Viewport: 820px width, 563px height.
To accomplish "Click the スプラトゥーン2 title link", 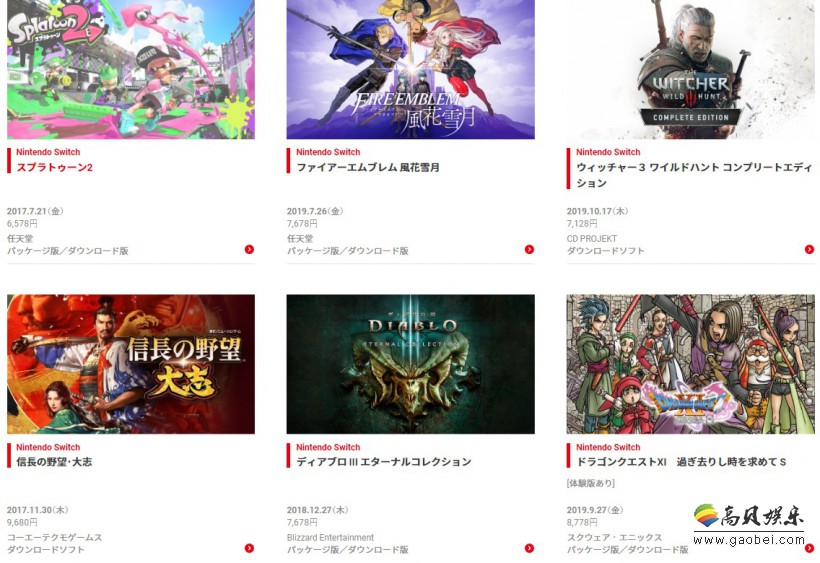I will click(54, 167).
